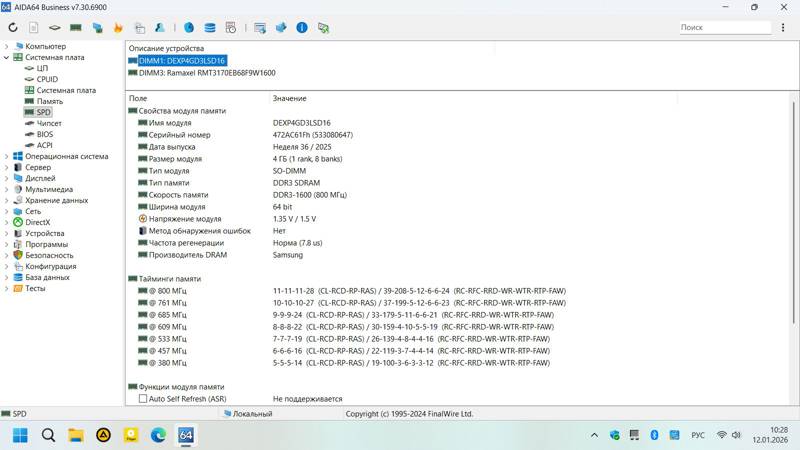Click the blue database stack toolbar icon

(x=210, y=28)
